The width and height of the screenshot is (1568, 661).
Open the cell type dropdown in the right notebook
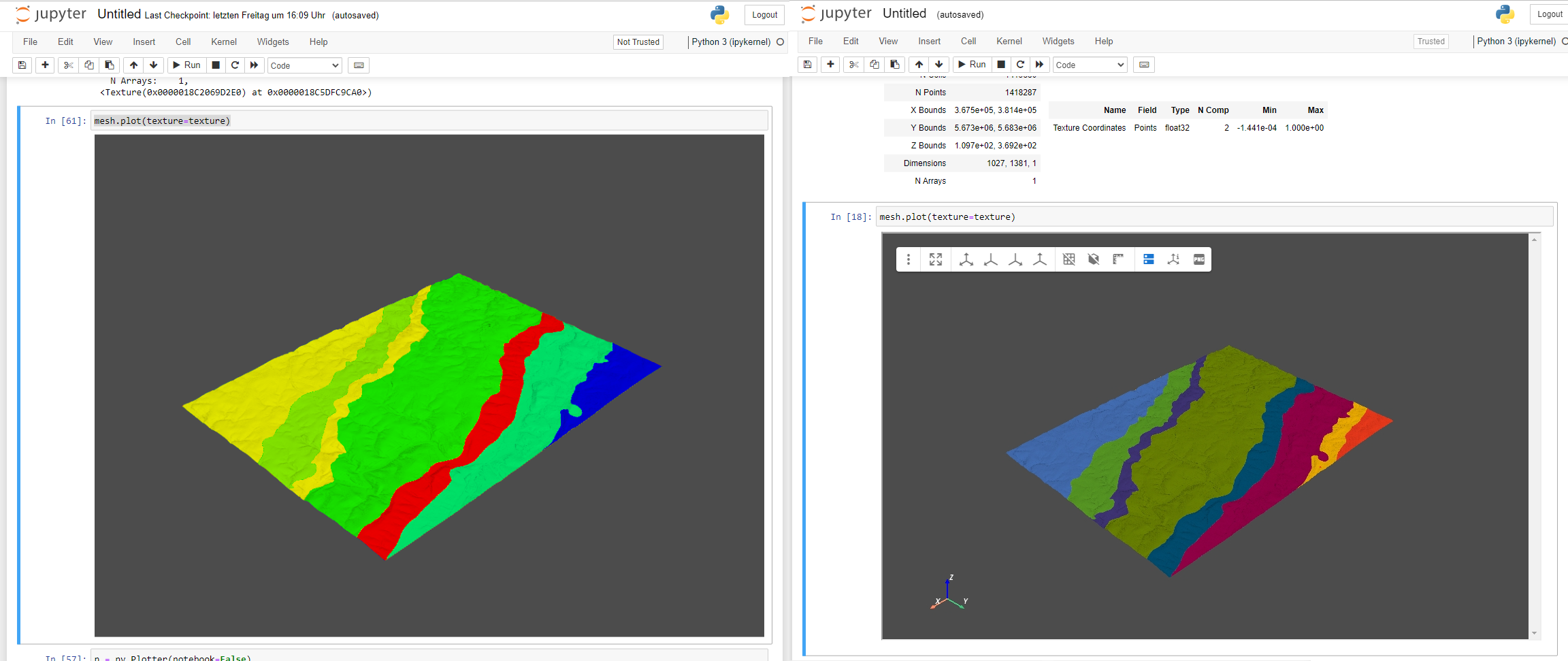[1090, 65]
